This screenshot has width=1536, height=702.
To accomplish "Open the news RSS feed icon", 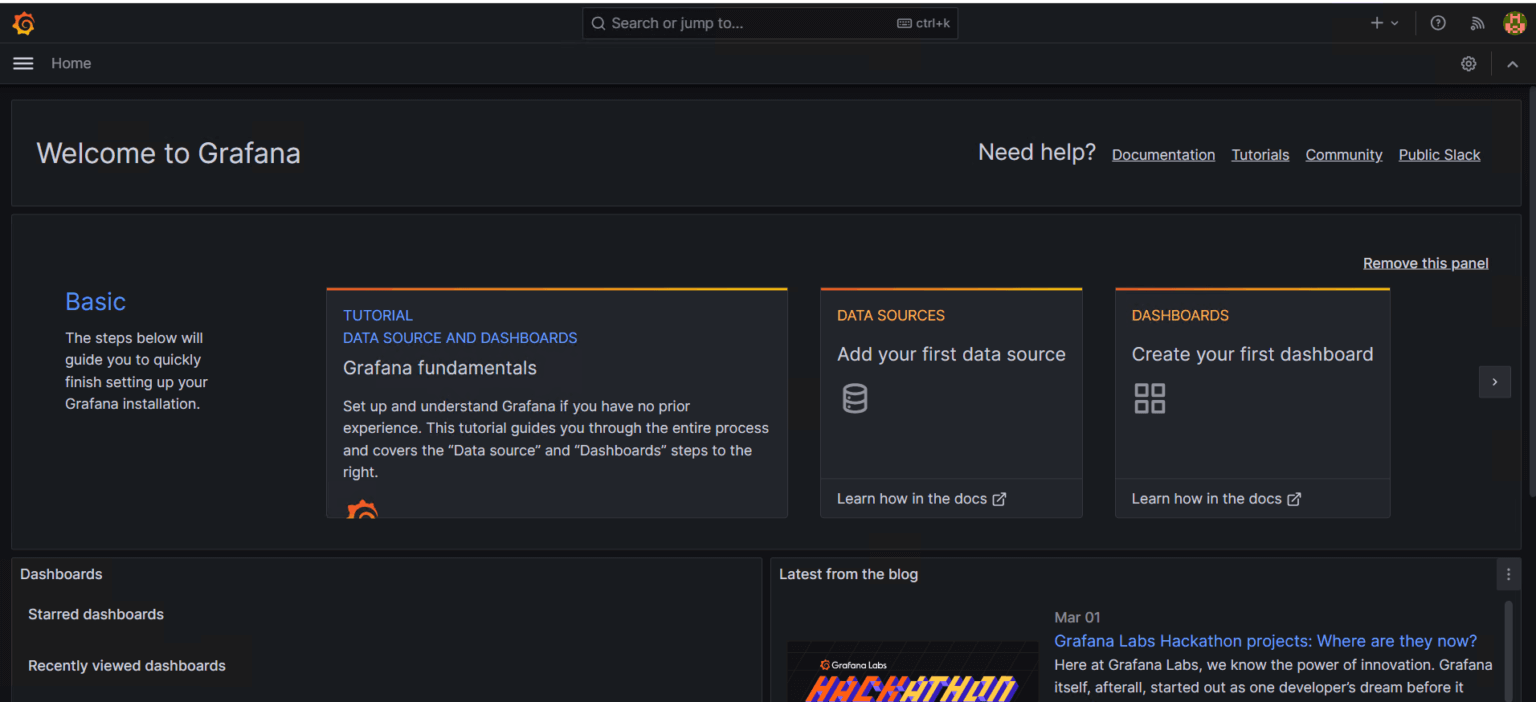I will [1477, 23].
